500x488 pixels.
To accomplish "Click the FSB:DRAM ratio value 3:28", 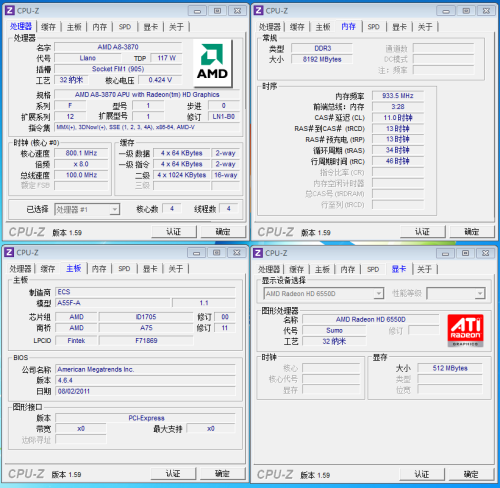I will 398,107.
